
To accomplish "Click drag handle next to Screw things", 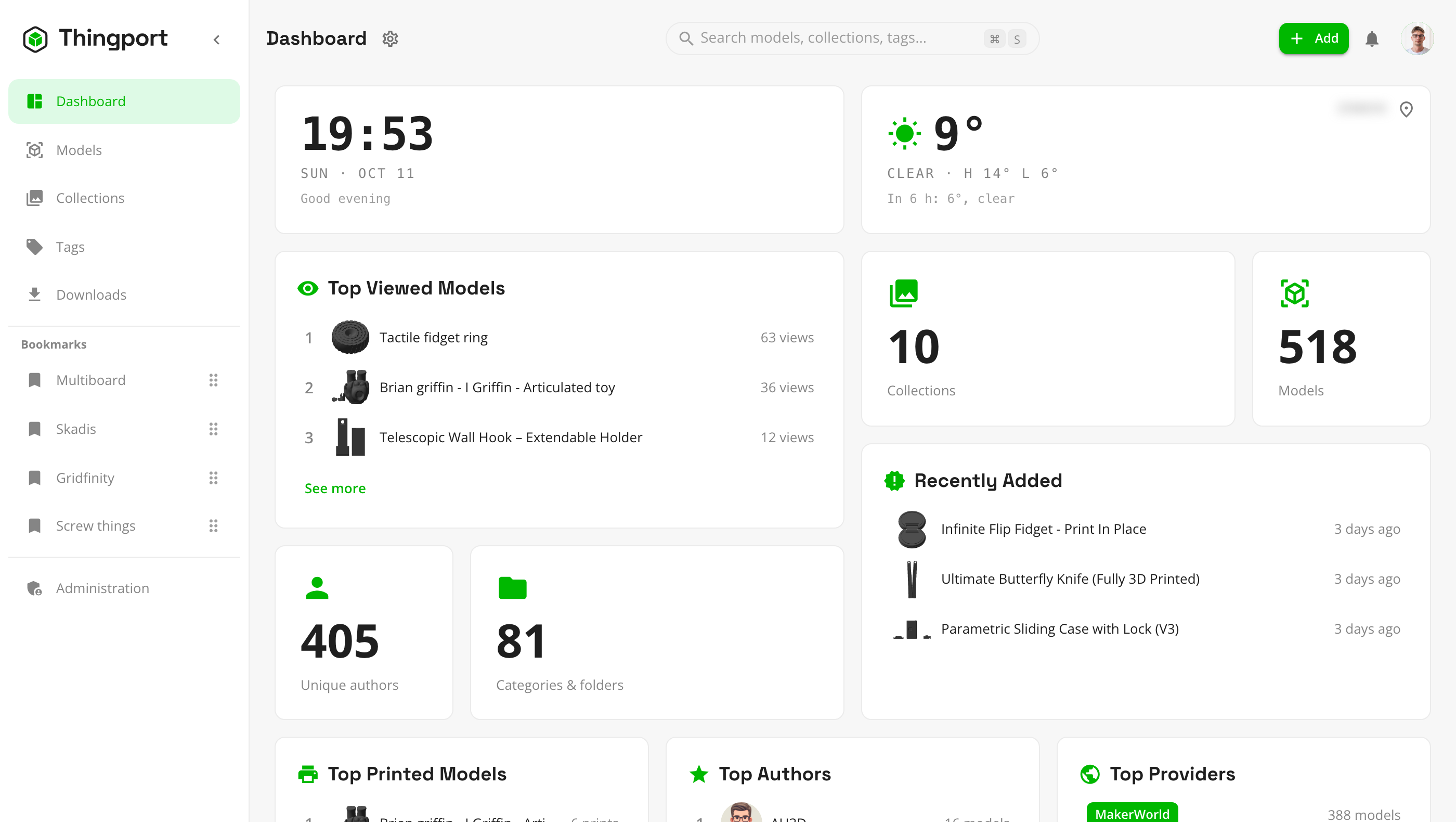I will (x=213, y=526).
